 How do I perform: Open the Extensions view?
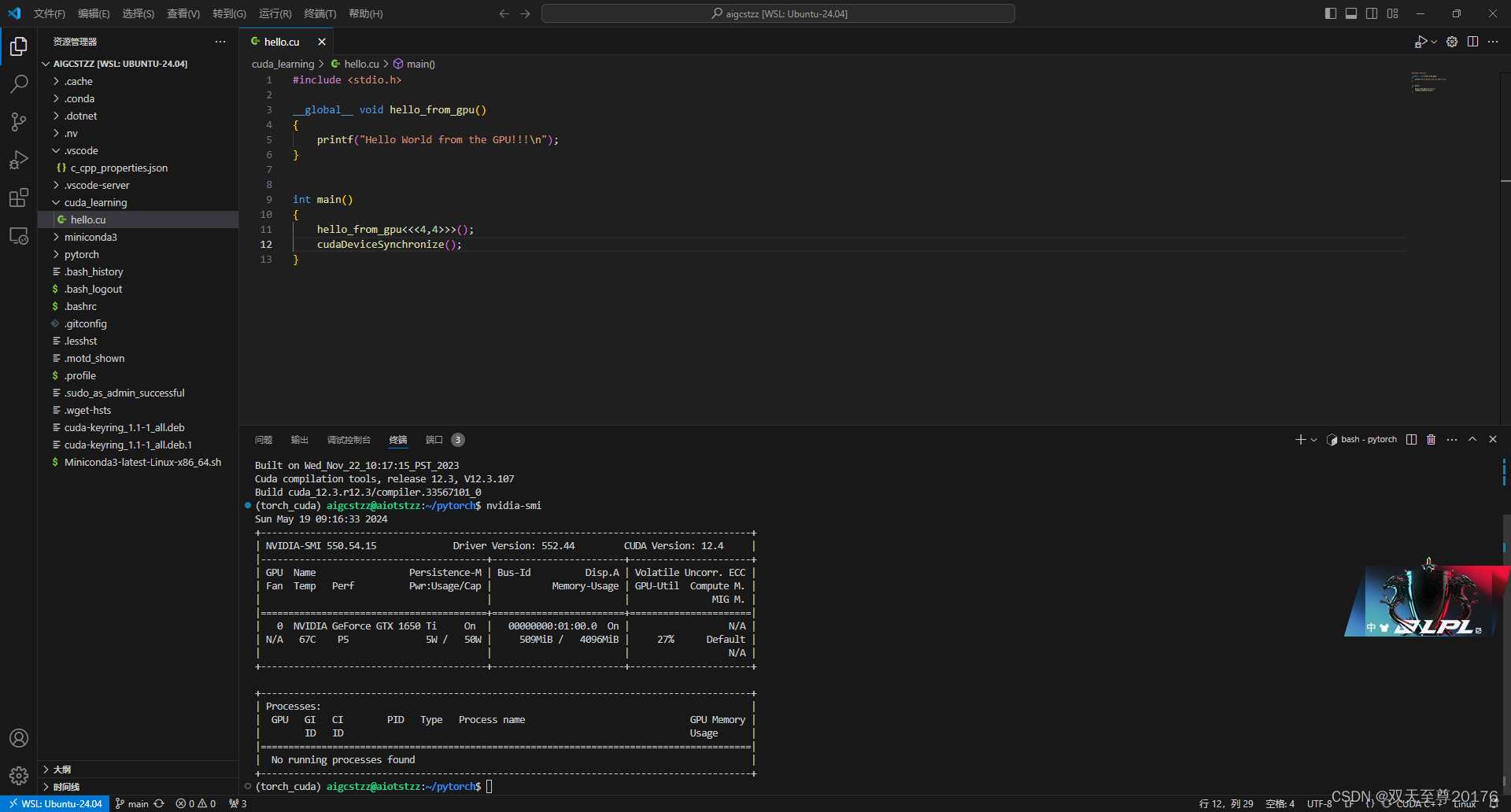[18, 197]
